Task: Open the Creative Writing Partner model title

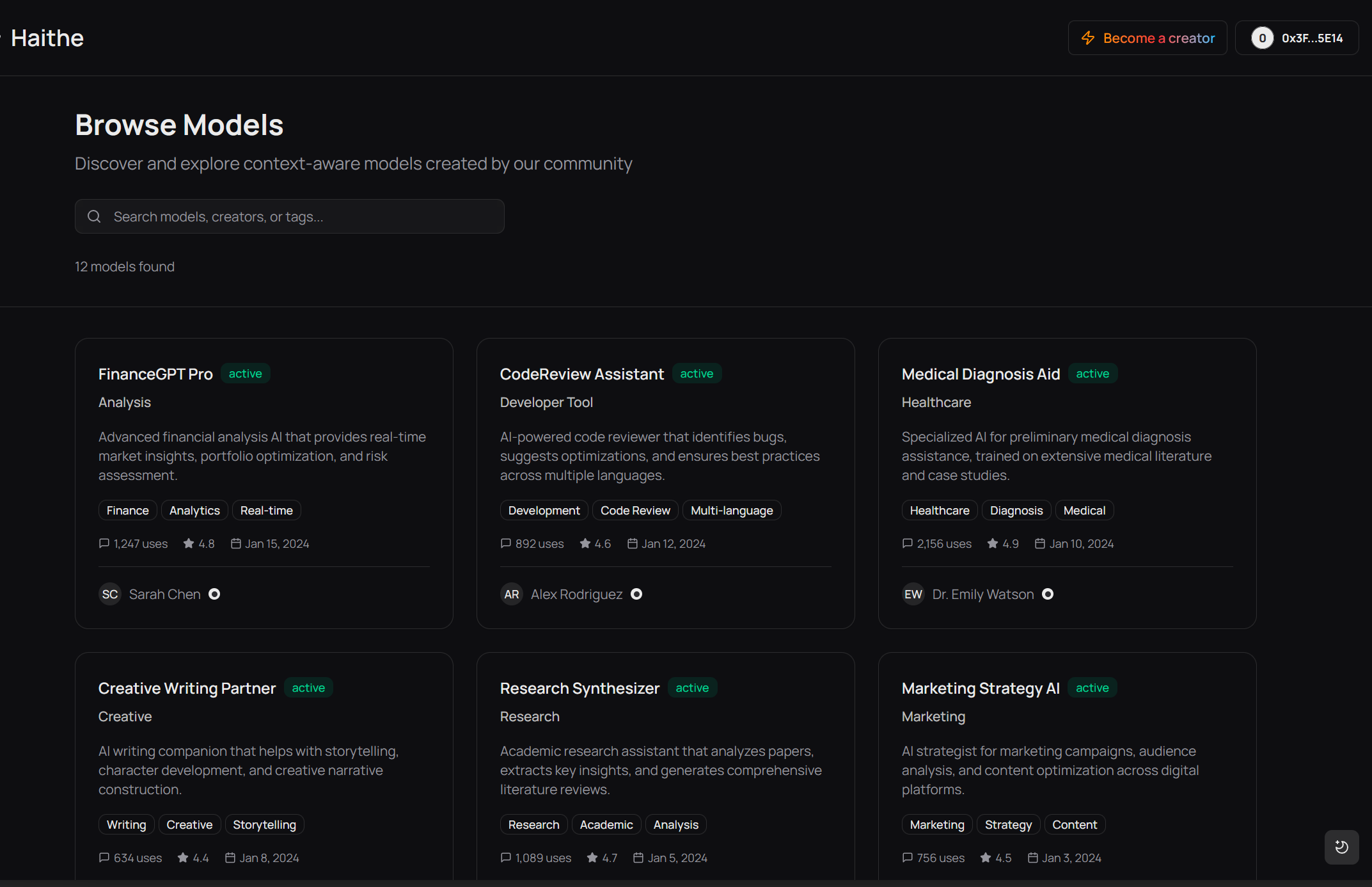Action: tap(187, 688)
